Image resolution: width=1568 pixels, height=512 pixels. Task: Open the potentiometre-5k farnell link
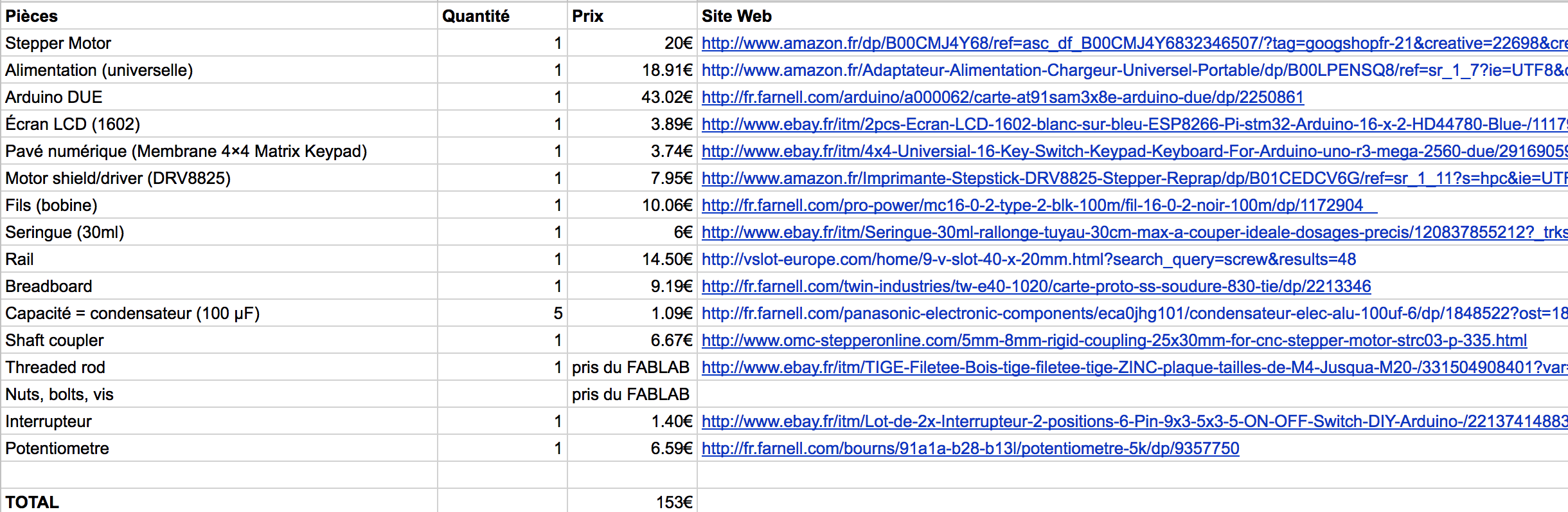[970, 448]
